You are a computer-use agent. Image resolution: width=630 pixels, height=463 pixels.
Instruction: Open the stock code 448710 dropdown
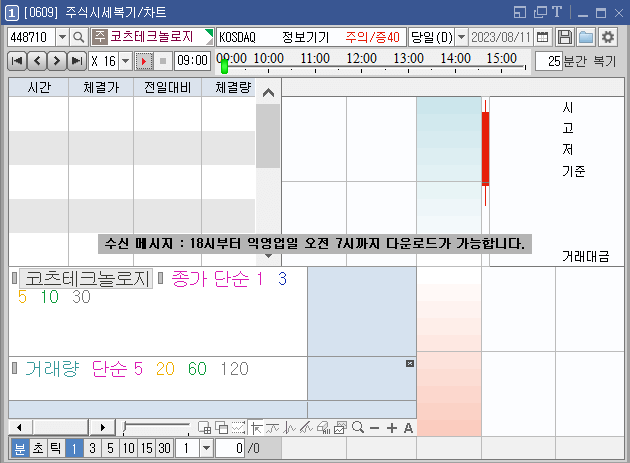(62, 37)
